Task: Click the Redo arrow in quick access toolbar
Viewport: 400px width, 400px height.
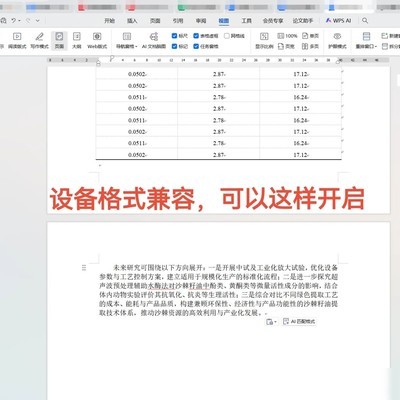Action: click(x=29, y=21)
